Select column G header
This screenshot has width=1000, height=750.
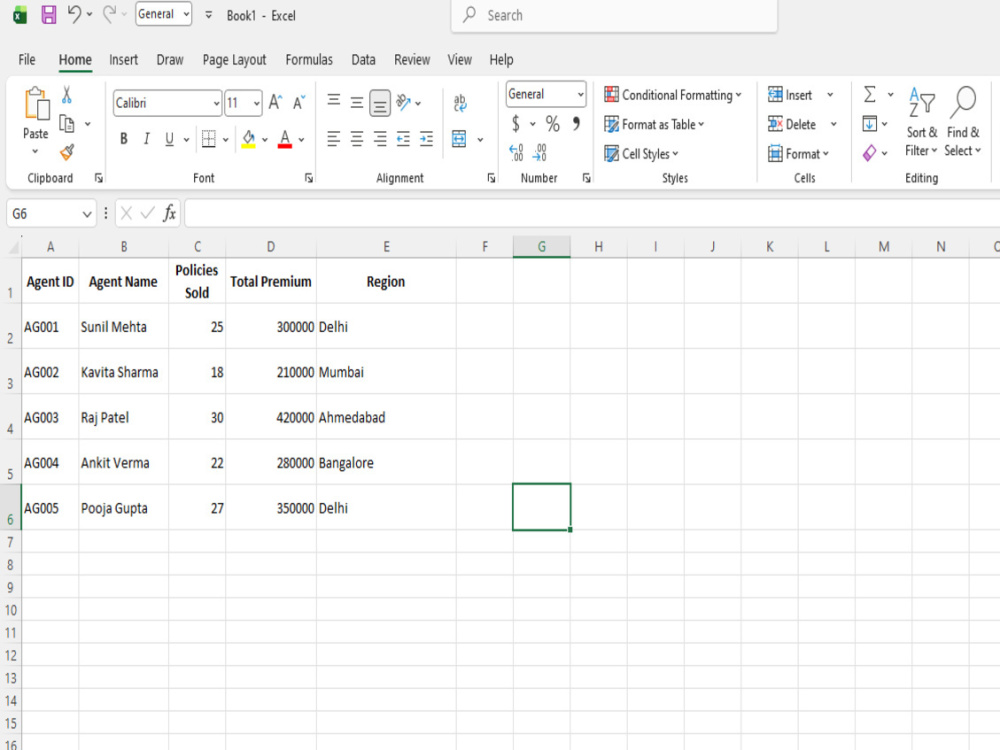(x=541, y=247)
